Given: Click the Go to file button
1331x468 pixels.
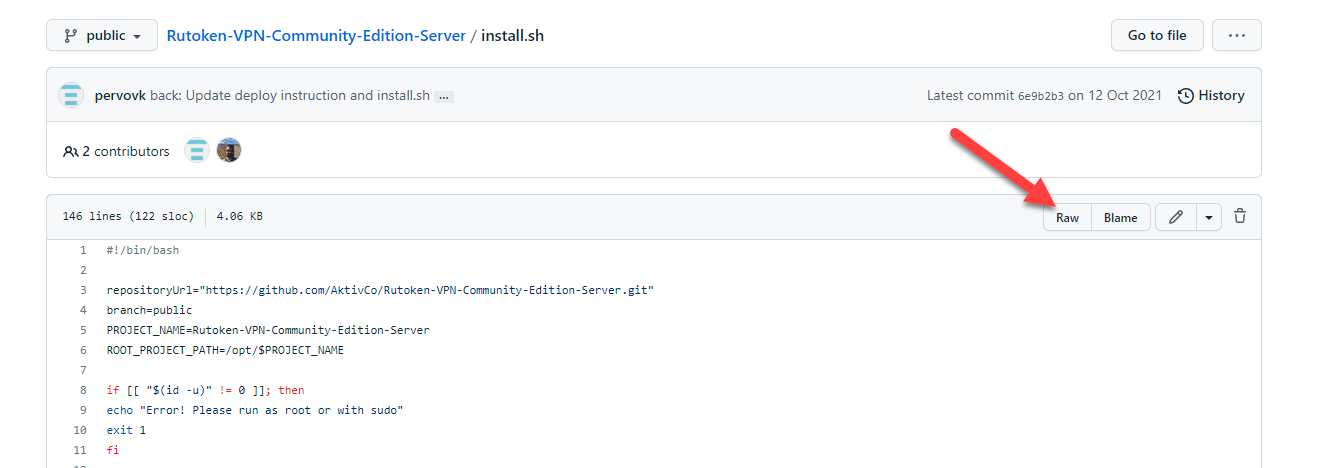Looking at the screenshot, I should click(x=1157, y=36).
